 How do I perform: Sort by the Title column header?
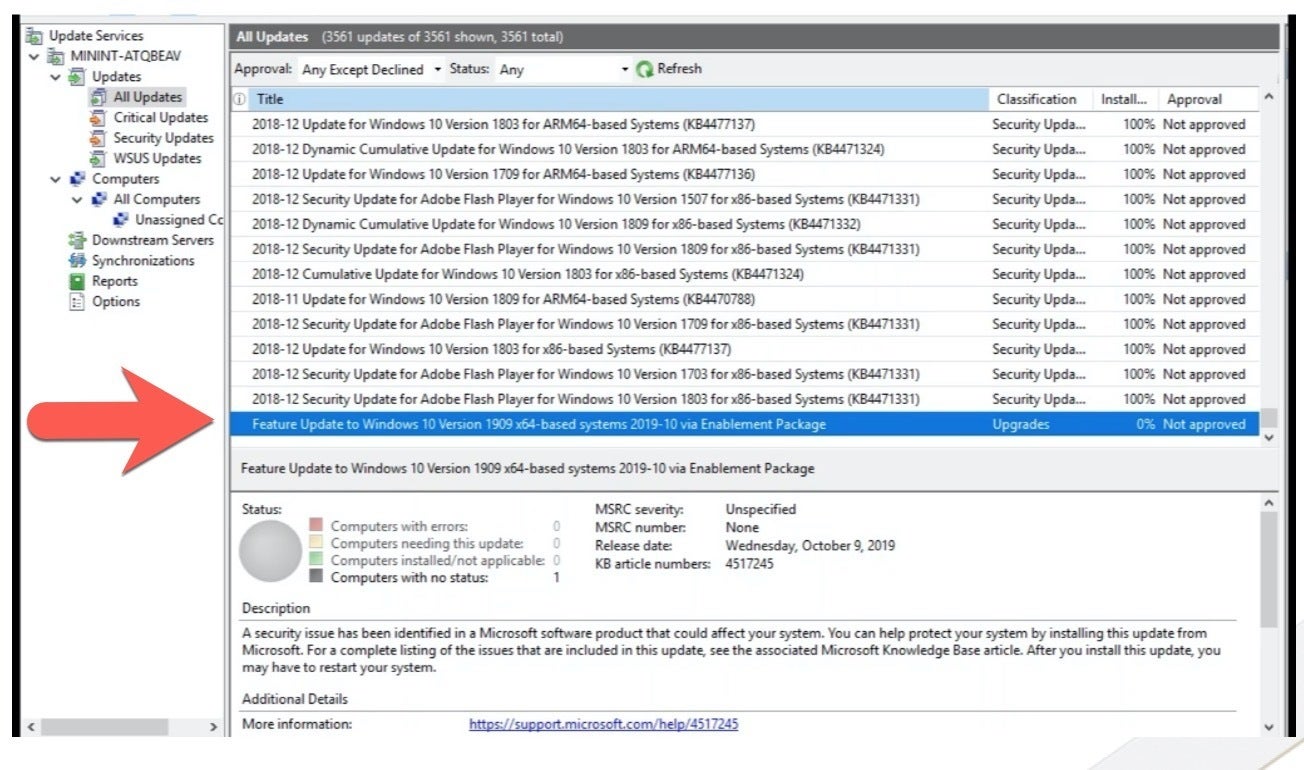pos(618,99)
